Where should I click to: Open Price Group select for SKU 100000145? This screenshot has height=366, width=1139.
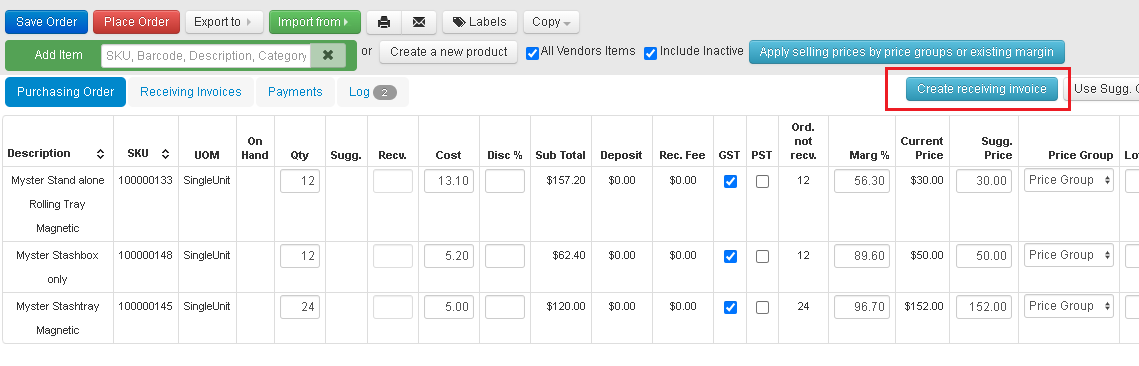(x=1069, y=306)
